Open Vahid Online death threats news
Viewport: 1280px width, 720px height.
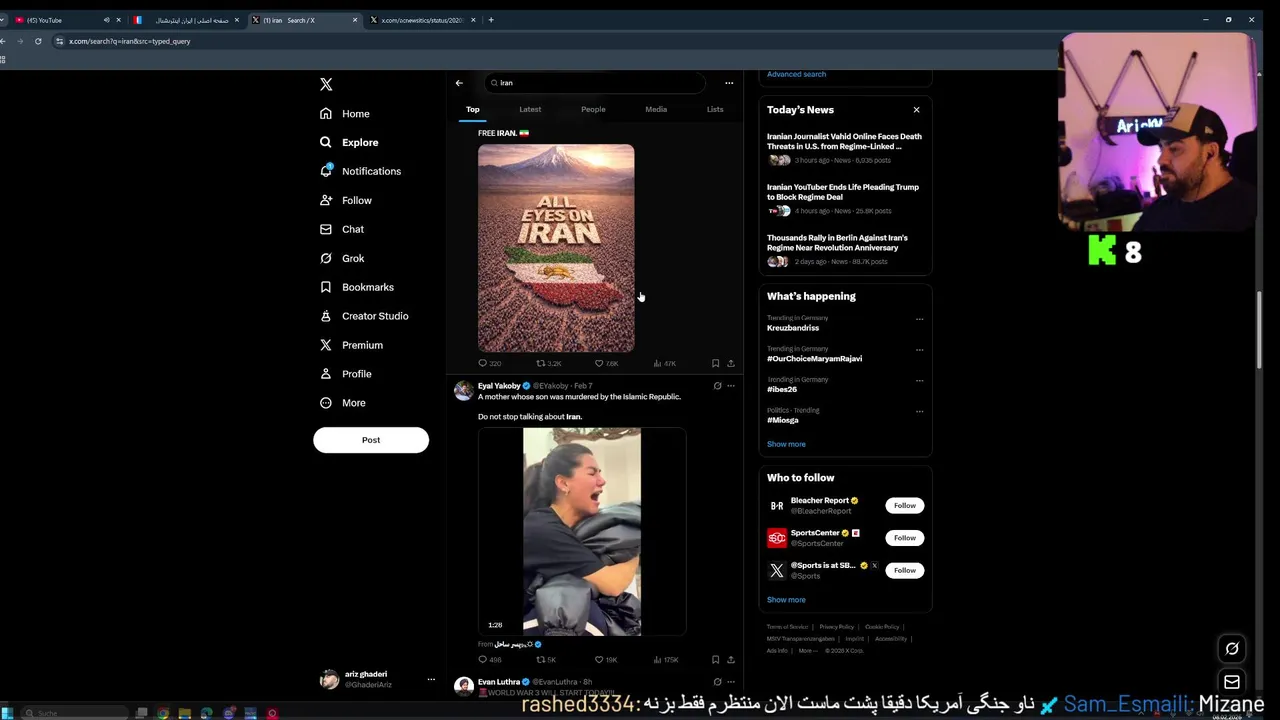pos(845,148)
